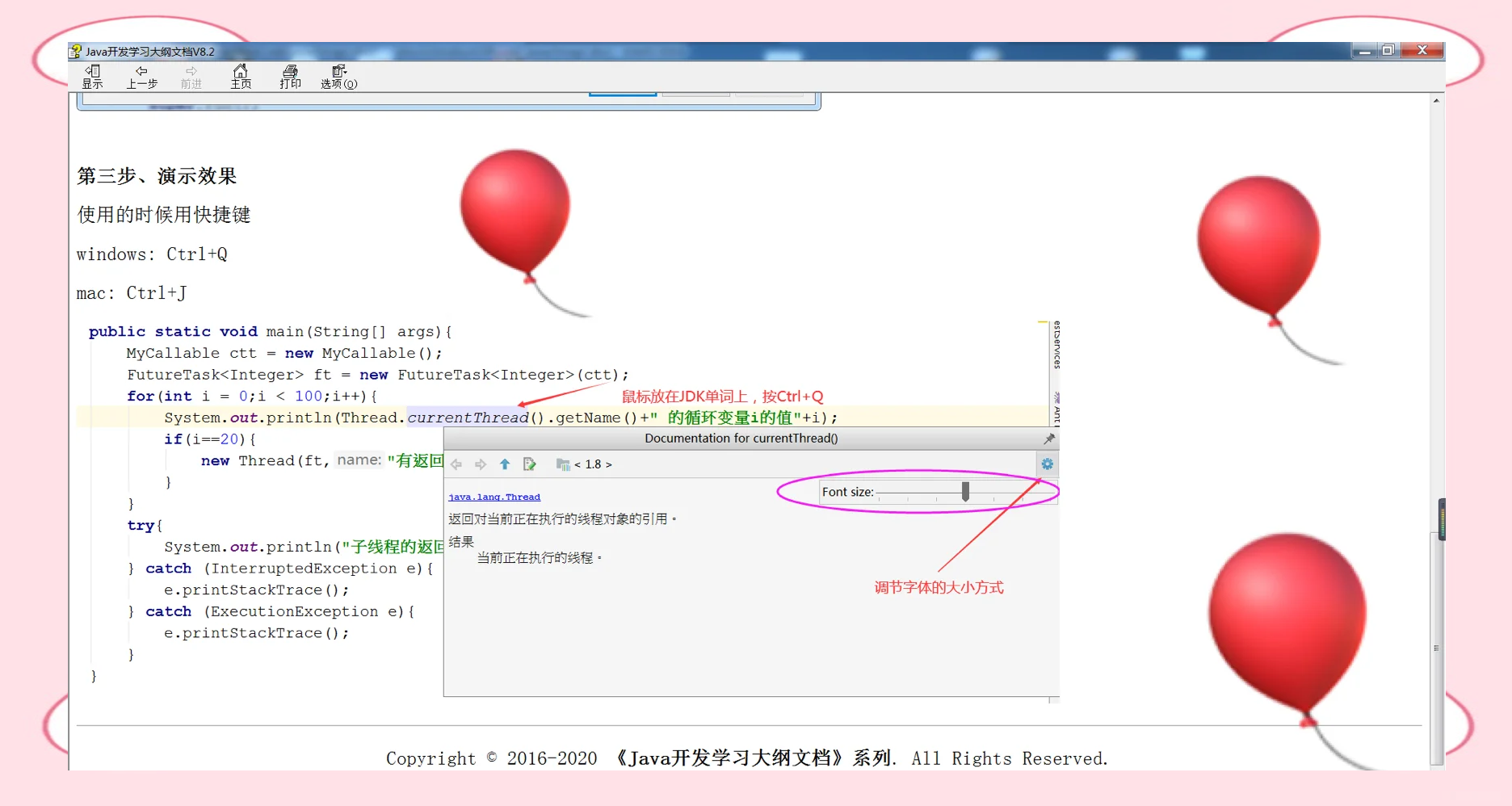Image resolution: width=1512 pixels, height=806 pixels.
Task: Click the 'windows: Ctrl+Q' text
Action: pos(152,254)
